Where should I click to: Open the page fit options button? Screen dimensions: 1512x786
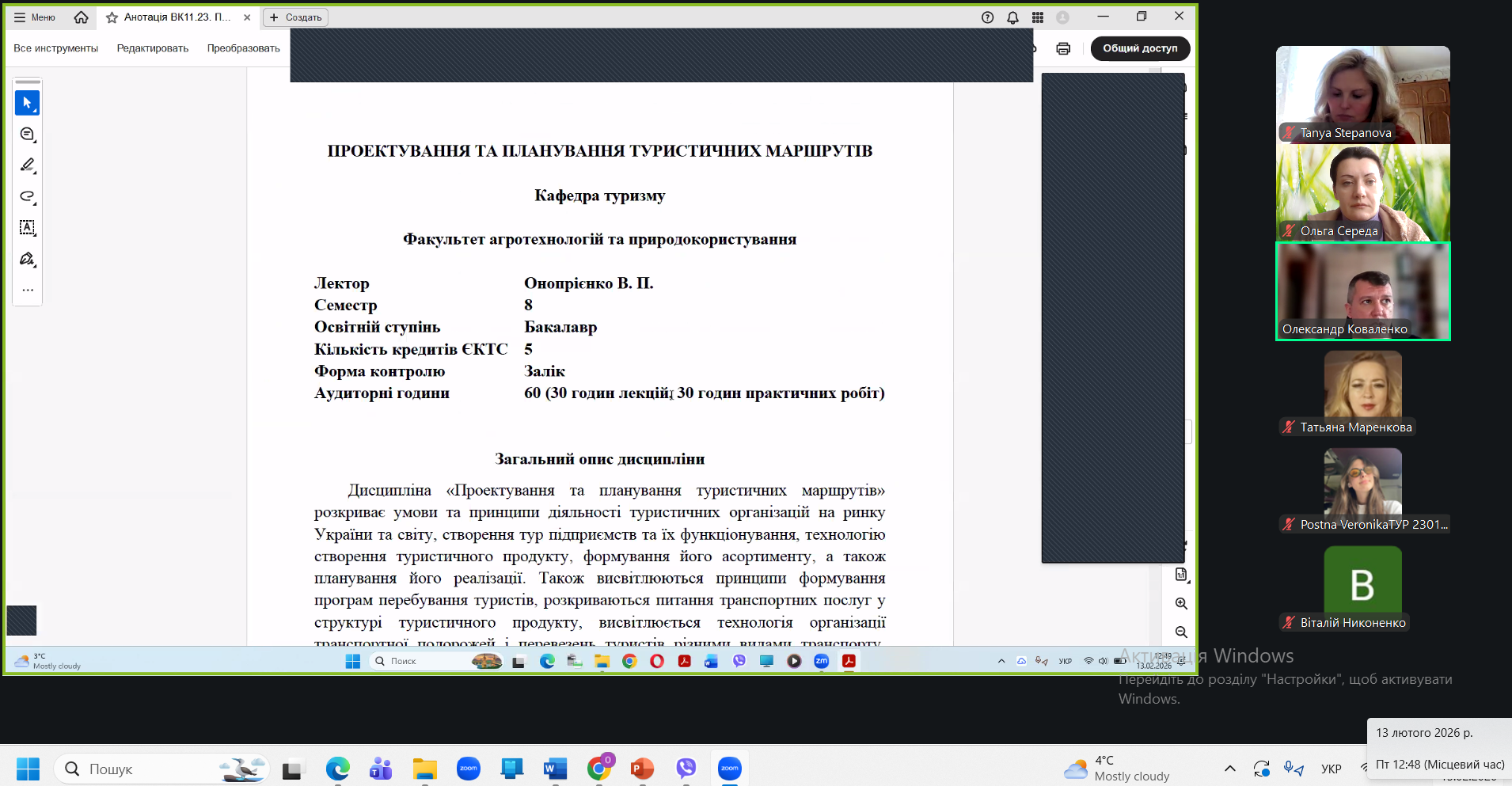[x=1181, y=575]
